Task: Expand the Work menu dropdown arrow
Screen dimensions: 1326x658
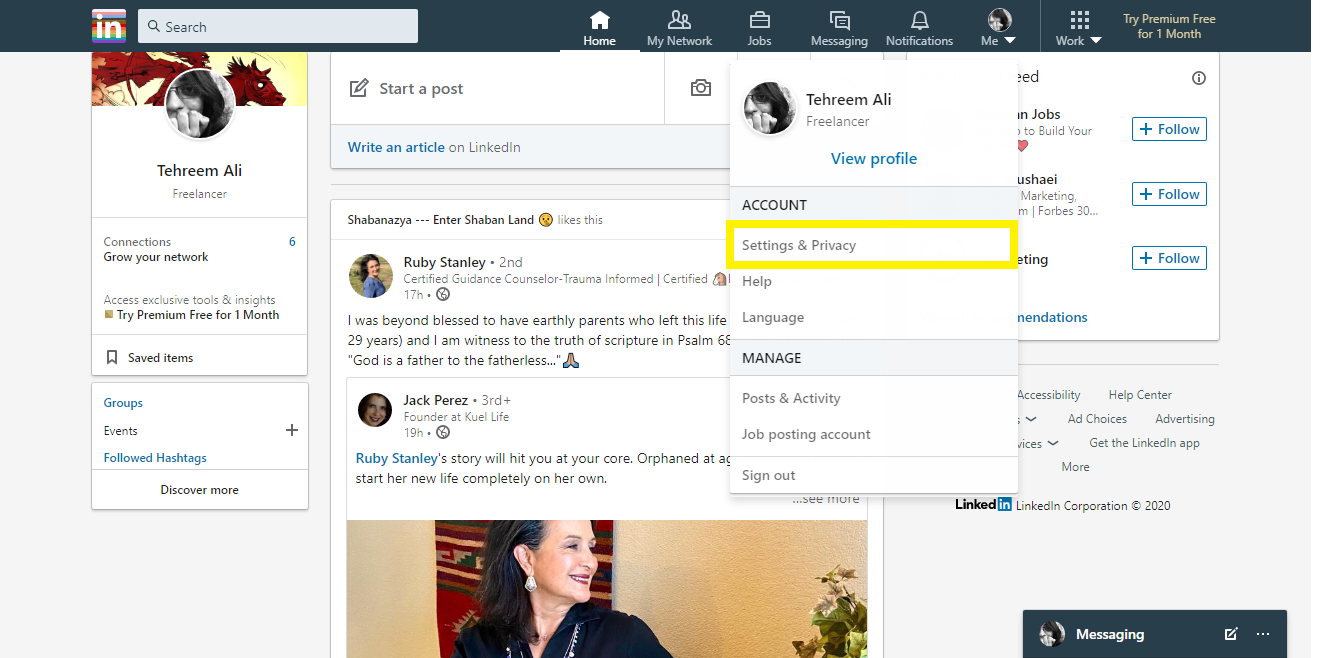Action: point(1096,40)
